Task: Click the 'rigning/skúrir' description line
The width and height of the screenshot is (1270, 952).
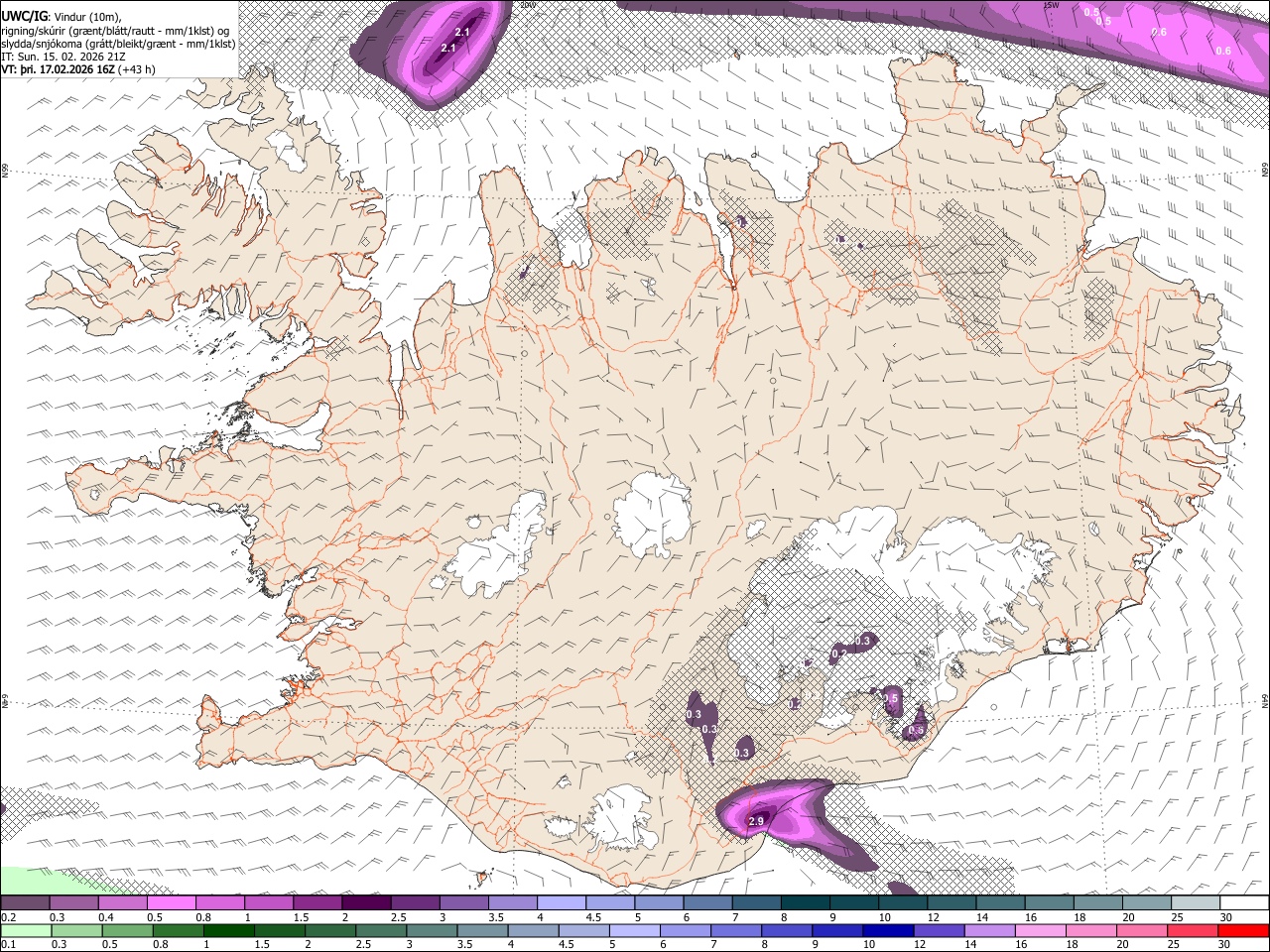Action: point(116,30)
